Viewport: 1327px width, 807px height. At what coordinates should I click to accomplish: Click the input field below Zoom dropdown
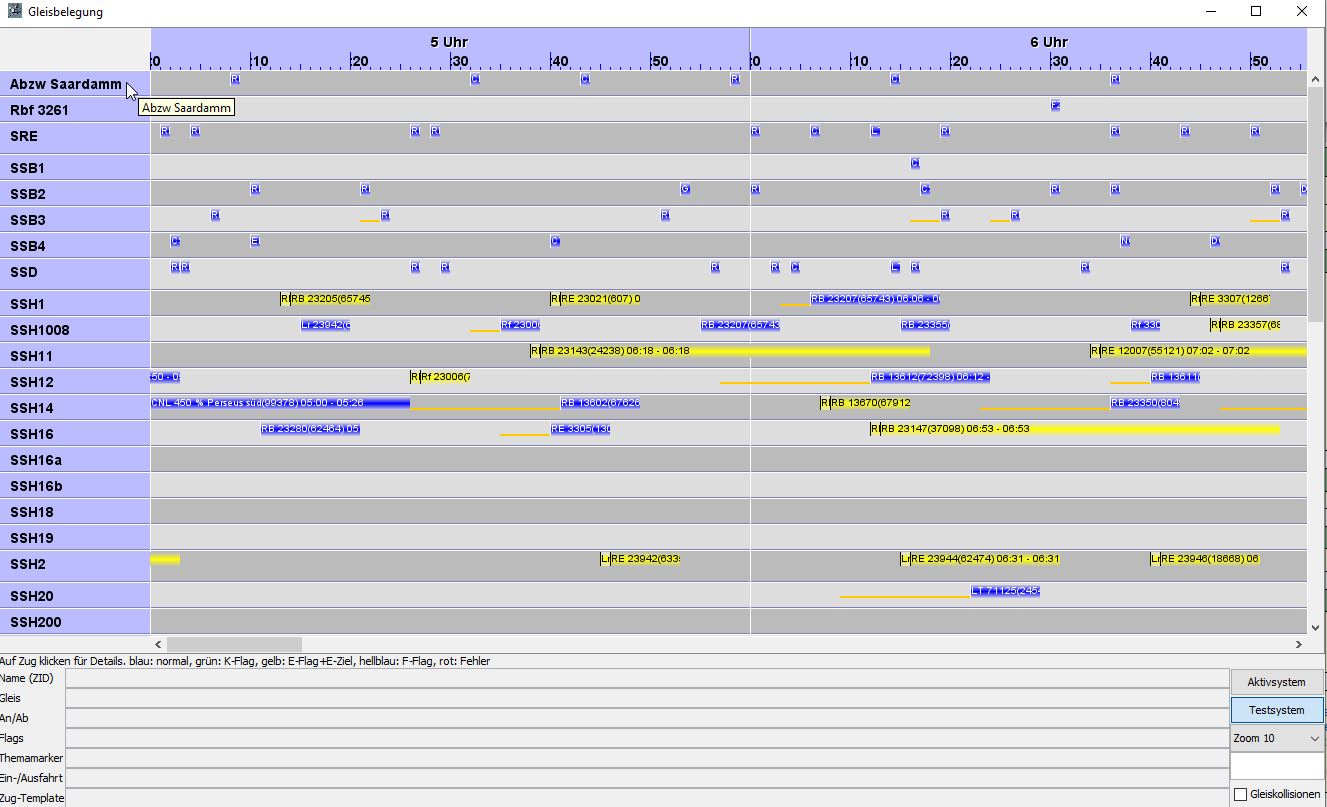[x=1276, y=766]
